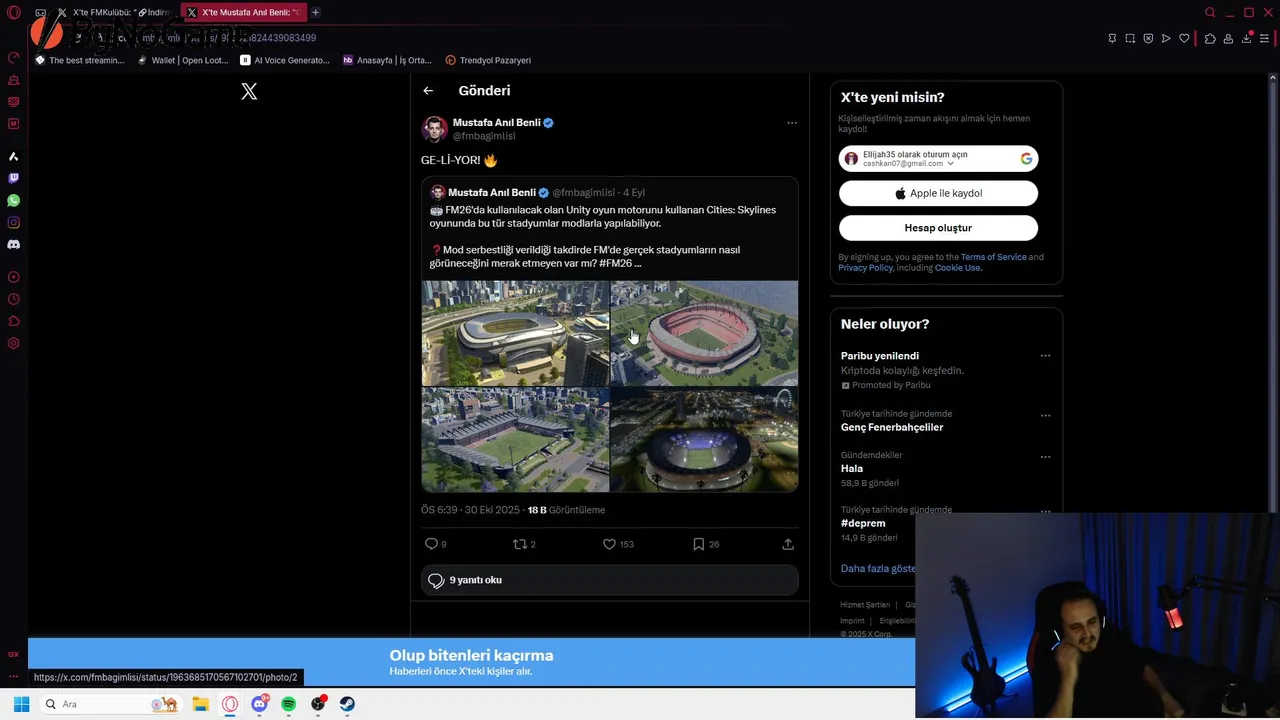This screenshot has height=720, width=1280.
Task: Open the Privacy Policy link
Action: click(866, 268)
